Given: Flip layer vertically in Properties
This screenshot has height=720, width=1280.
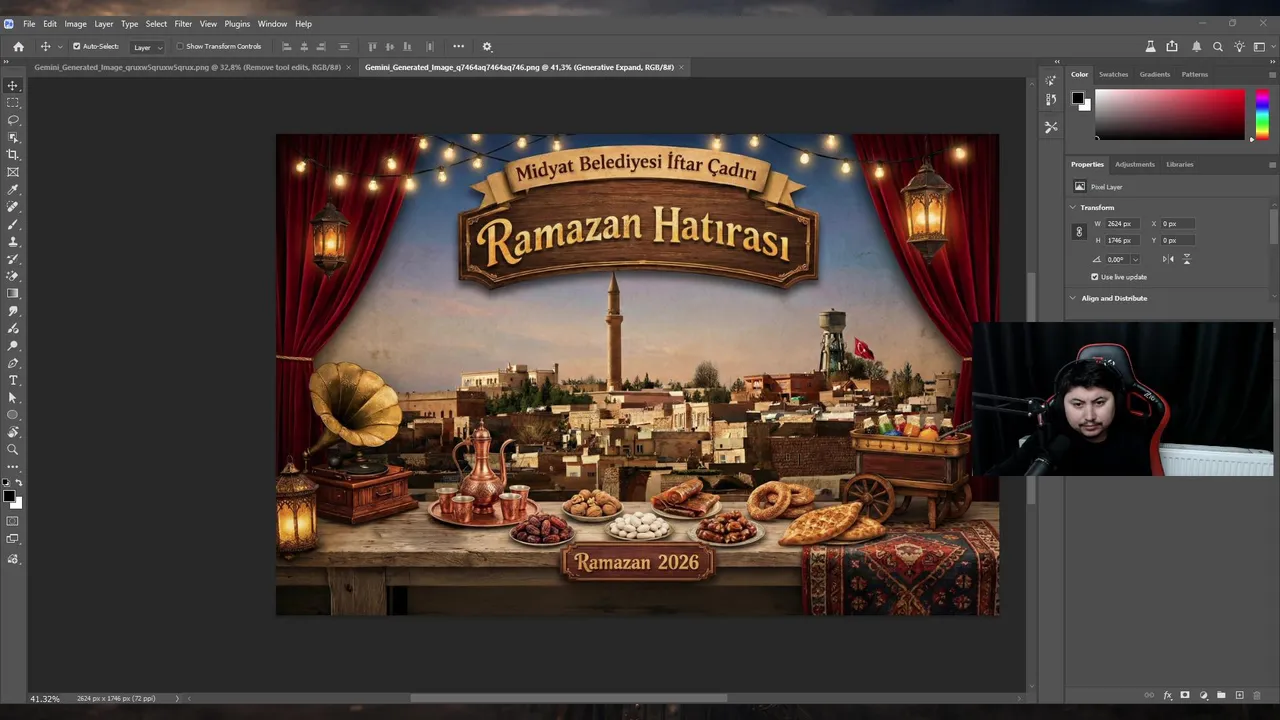Looking at the screenshot, I should click(x=1187, y=259).
